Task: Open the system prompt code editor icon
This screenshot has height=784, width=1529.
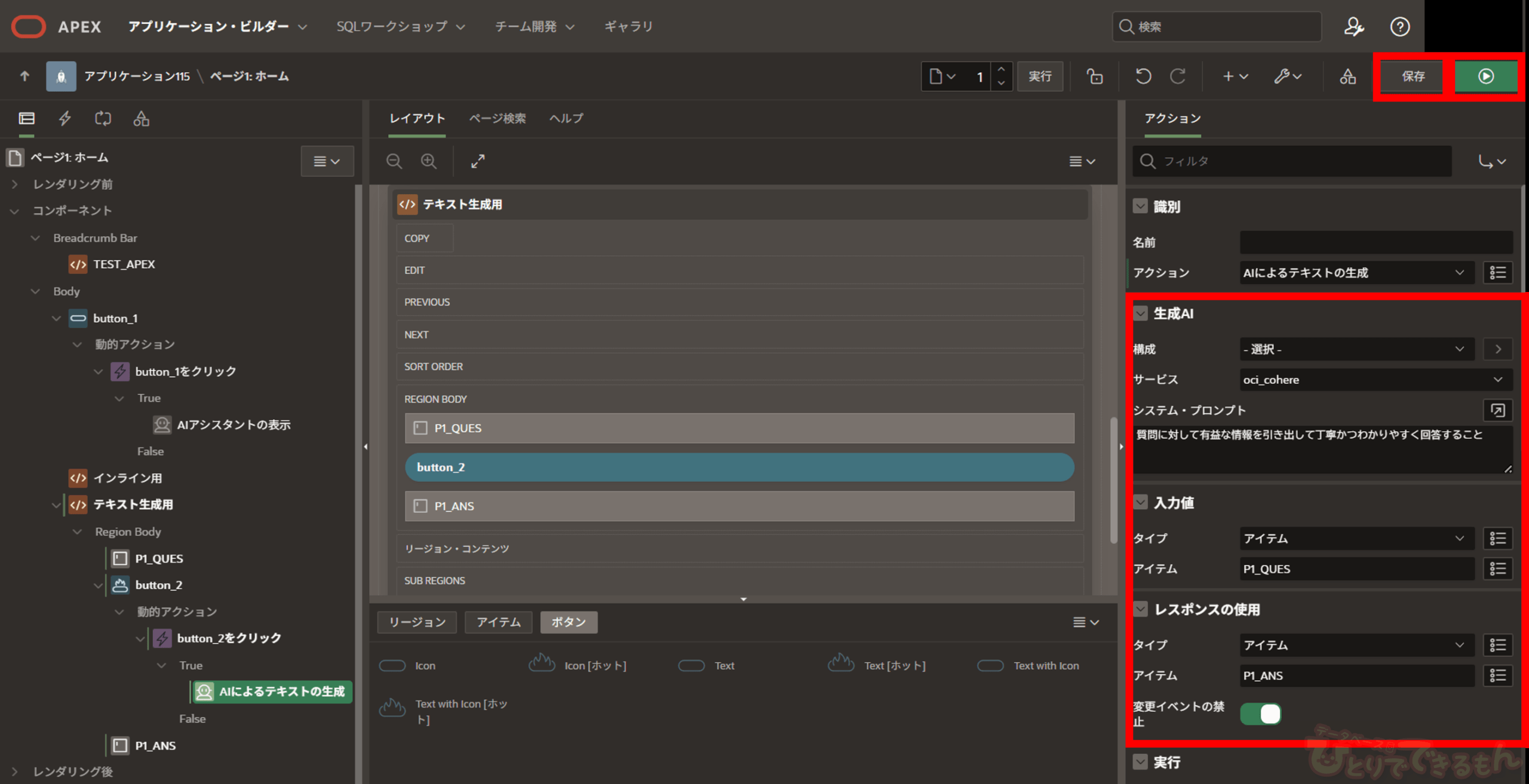Action: (x=1497, y=410)
